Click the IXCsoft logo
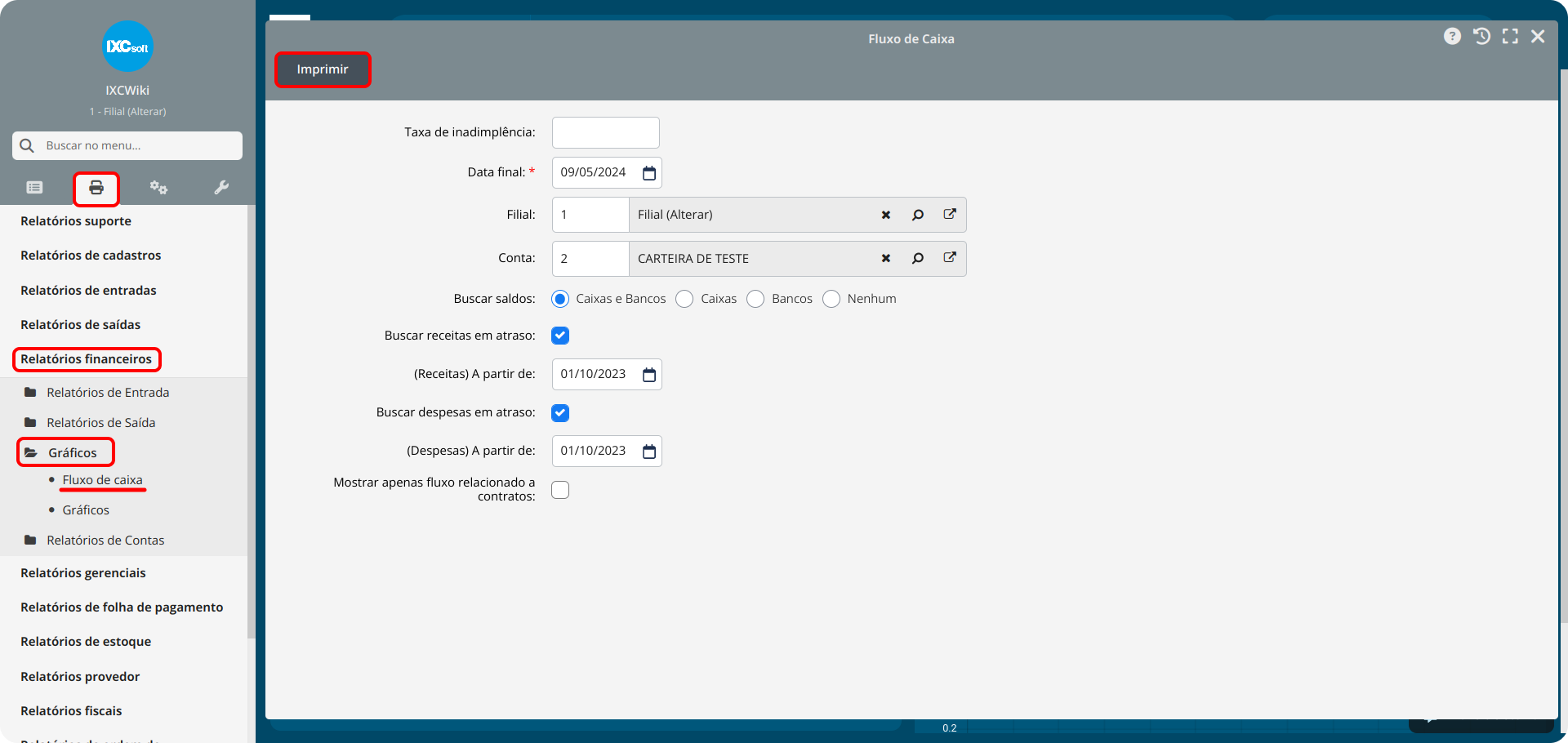The width and height of the screenshot is (1568, 743). click(x=127, y=47)
